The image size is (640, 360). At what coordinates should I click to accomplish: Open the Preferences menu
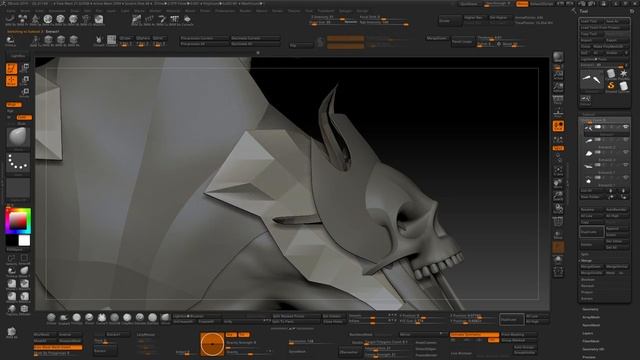[225, 11]
